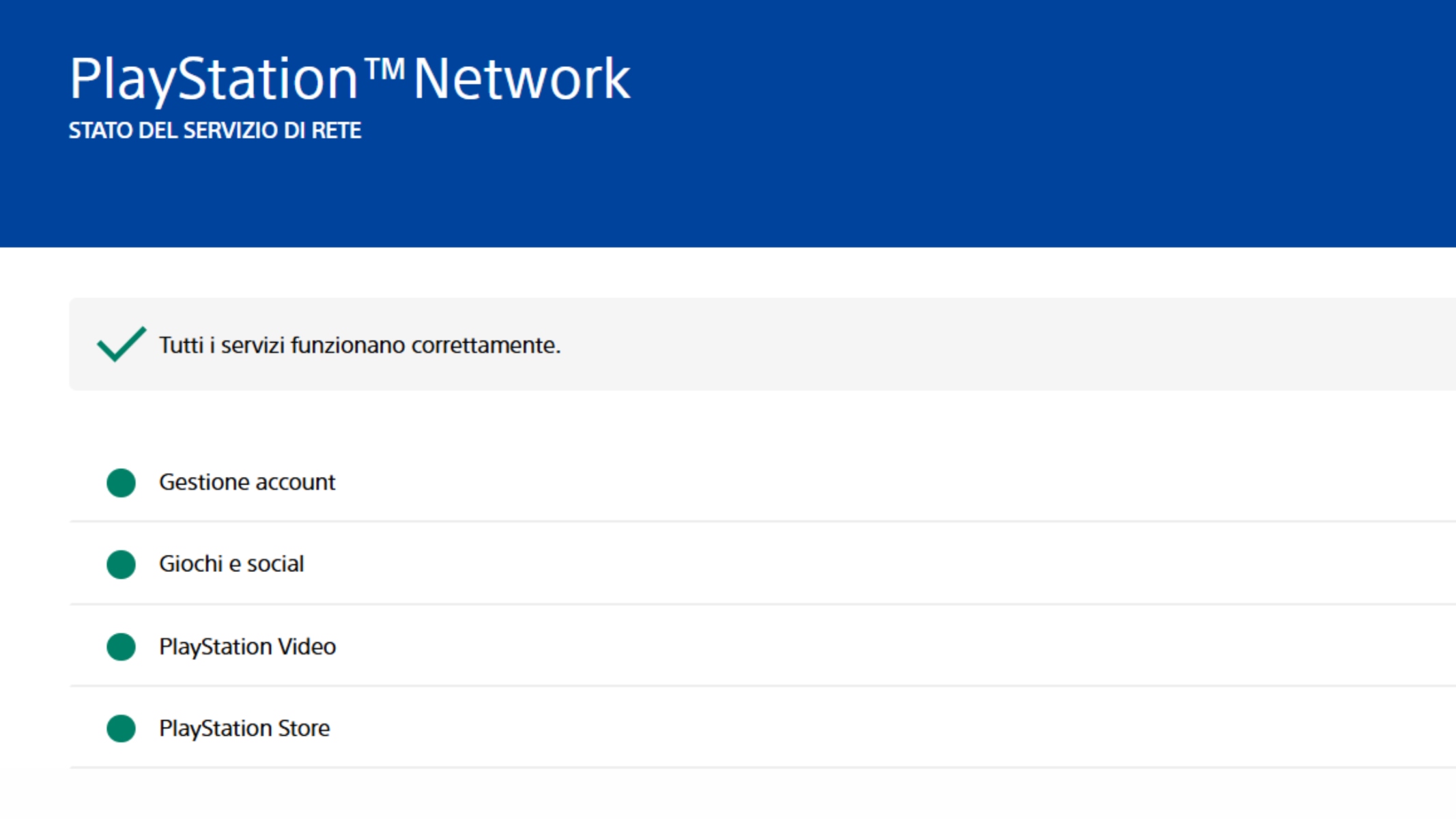The width and height of the screenshot is (1456, 819).
Task: Click the green dot beside PlayStation Store
Action: click(x=122, y=728)
